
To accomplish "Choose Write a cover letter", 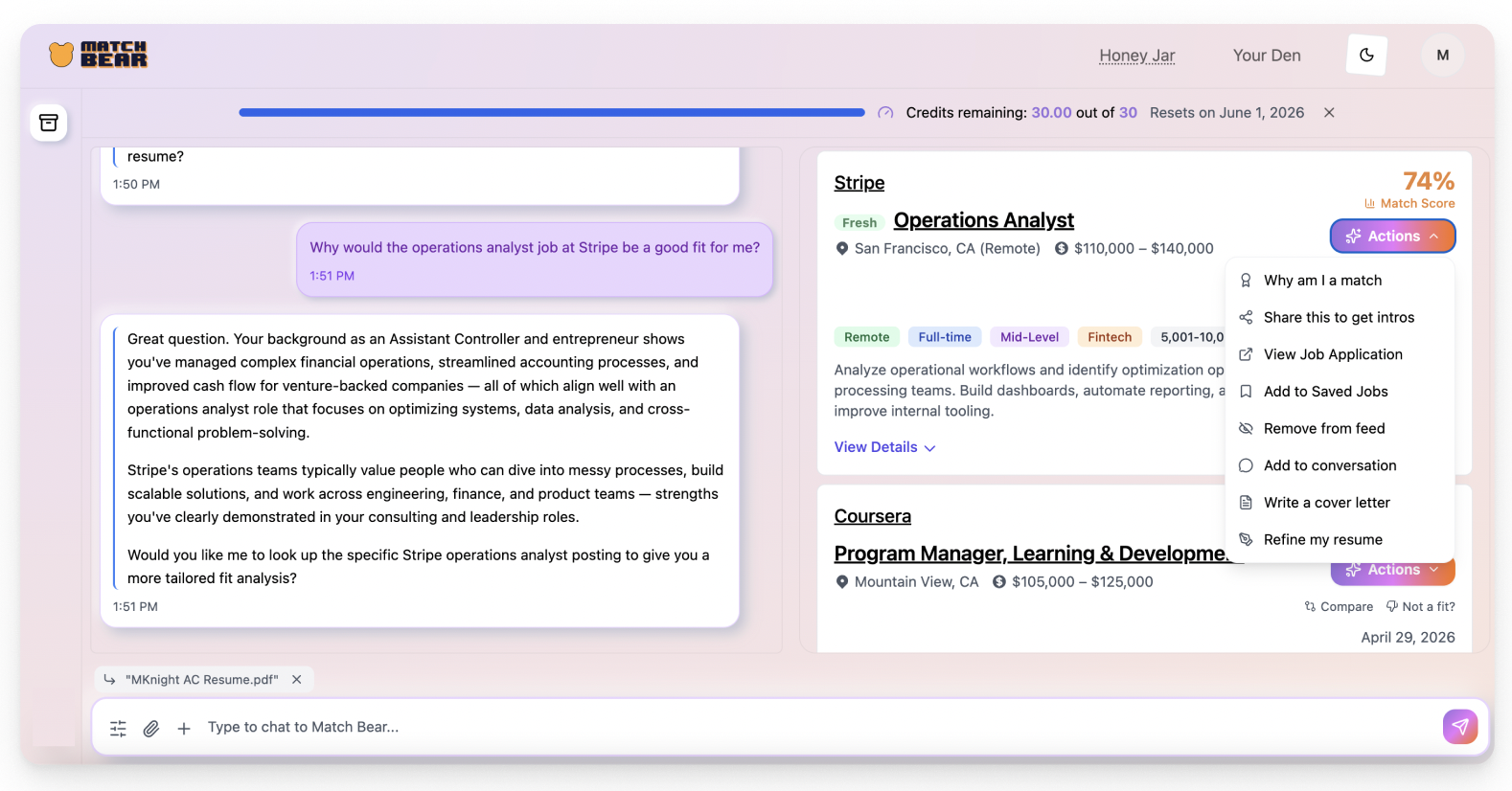I will pyautogui.click(x=1340, y=503).
